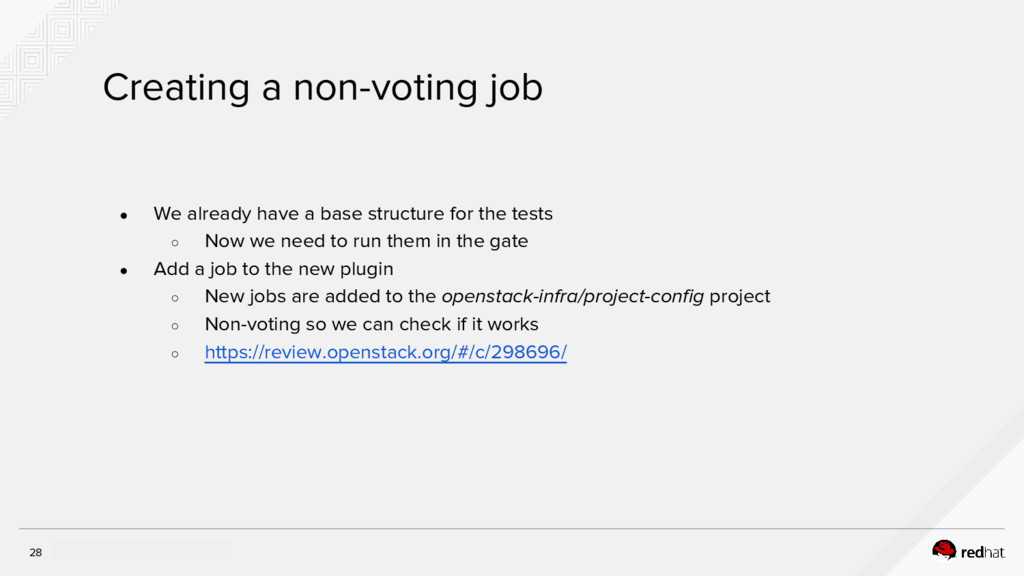Open the review.openstack.org 298696 link
Image resolution: width=1024 pixels, height=576 pixels.
pos(385,353)
